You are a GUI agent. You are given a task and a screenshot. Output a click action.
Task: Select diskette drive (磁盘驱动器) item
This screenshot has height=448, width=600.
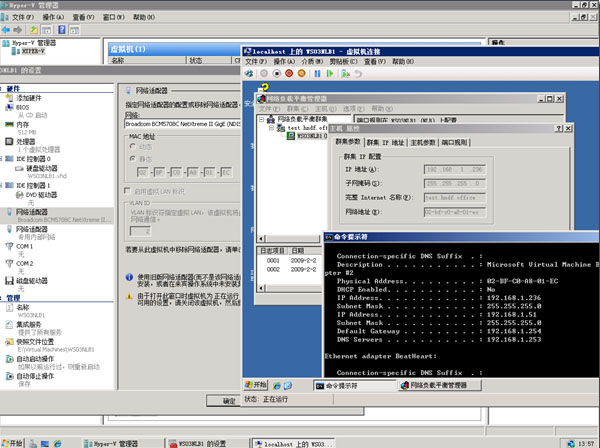(x=31, y=281)
